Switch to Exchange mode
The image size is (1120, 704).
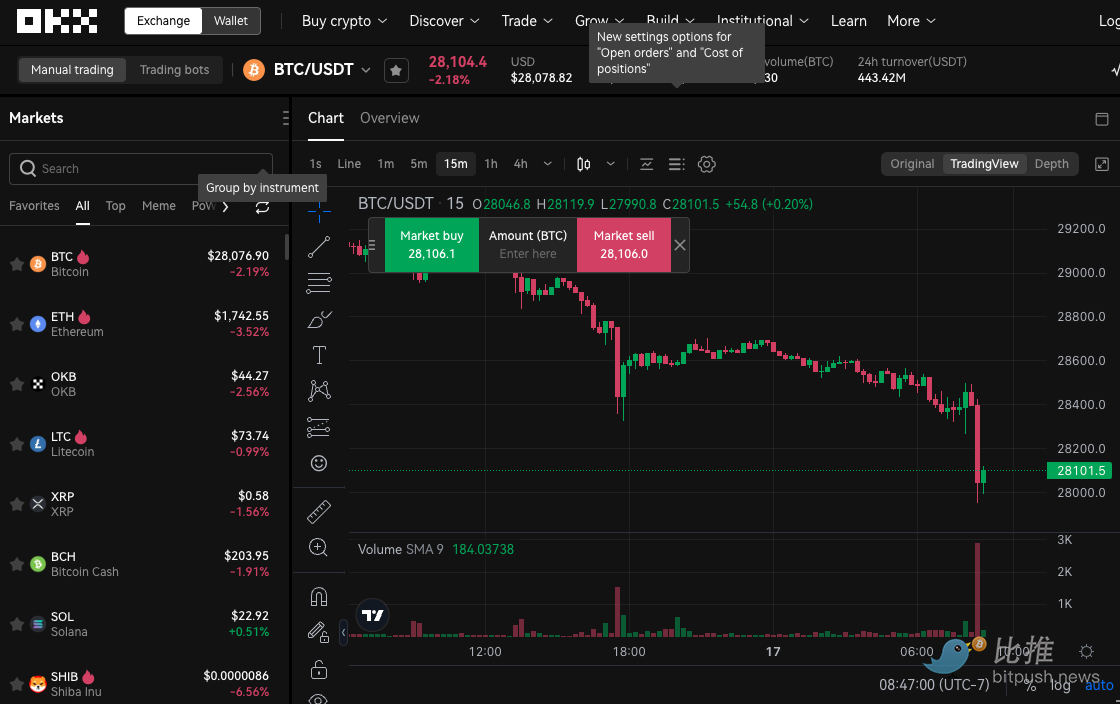coord(164,21)
